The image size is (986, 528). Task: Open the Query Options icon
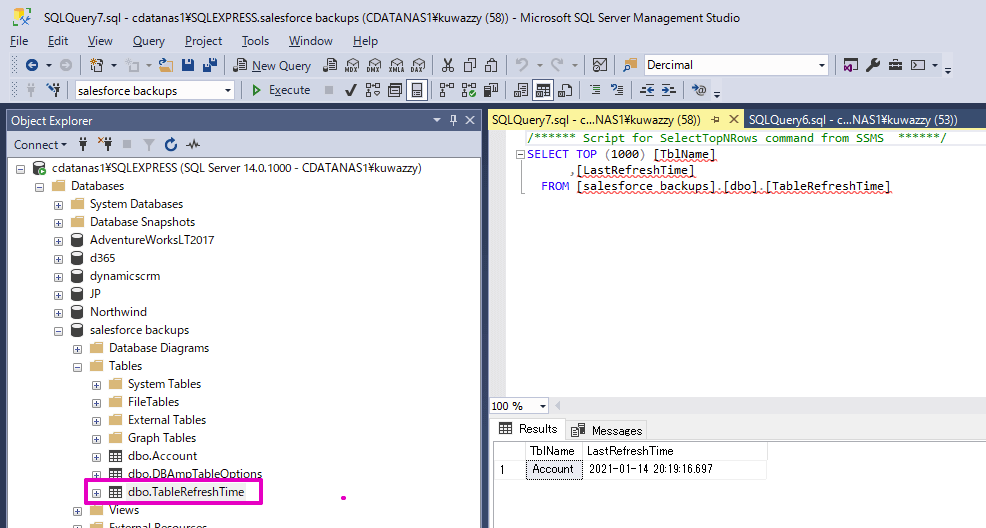click(395, 91)
